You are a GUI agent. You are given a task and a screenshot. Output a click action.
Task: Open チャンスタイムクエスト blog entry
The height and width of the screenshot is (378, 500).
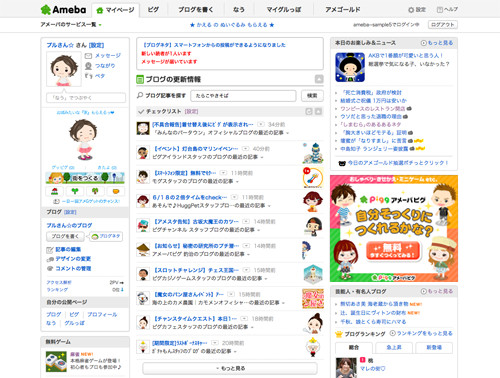[195, 319]
